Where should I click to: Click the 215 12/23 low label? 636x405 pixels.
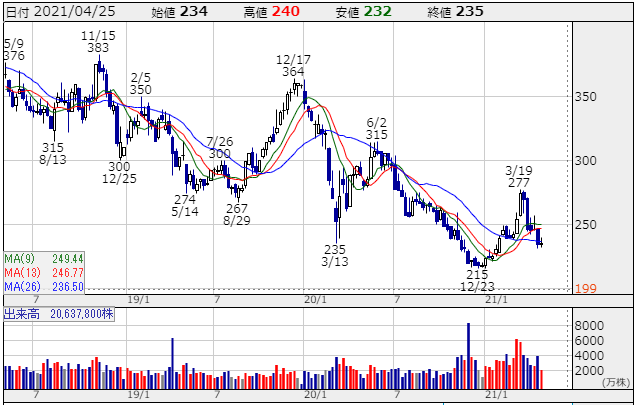click(477, 281)
